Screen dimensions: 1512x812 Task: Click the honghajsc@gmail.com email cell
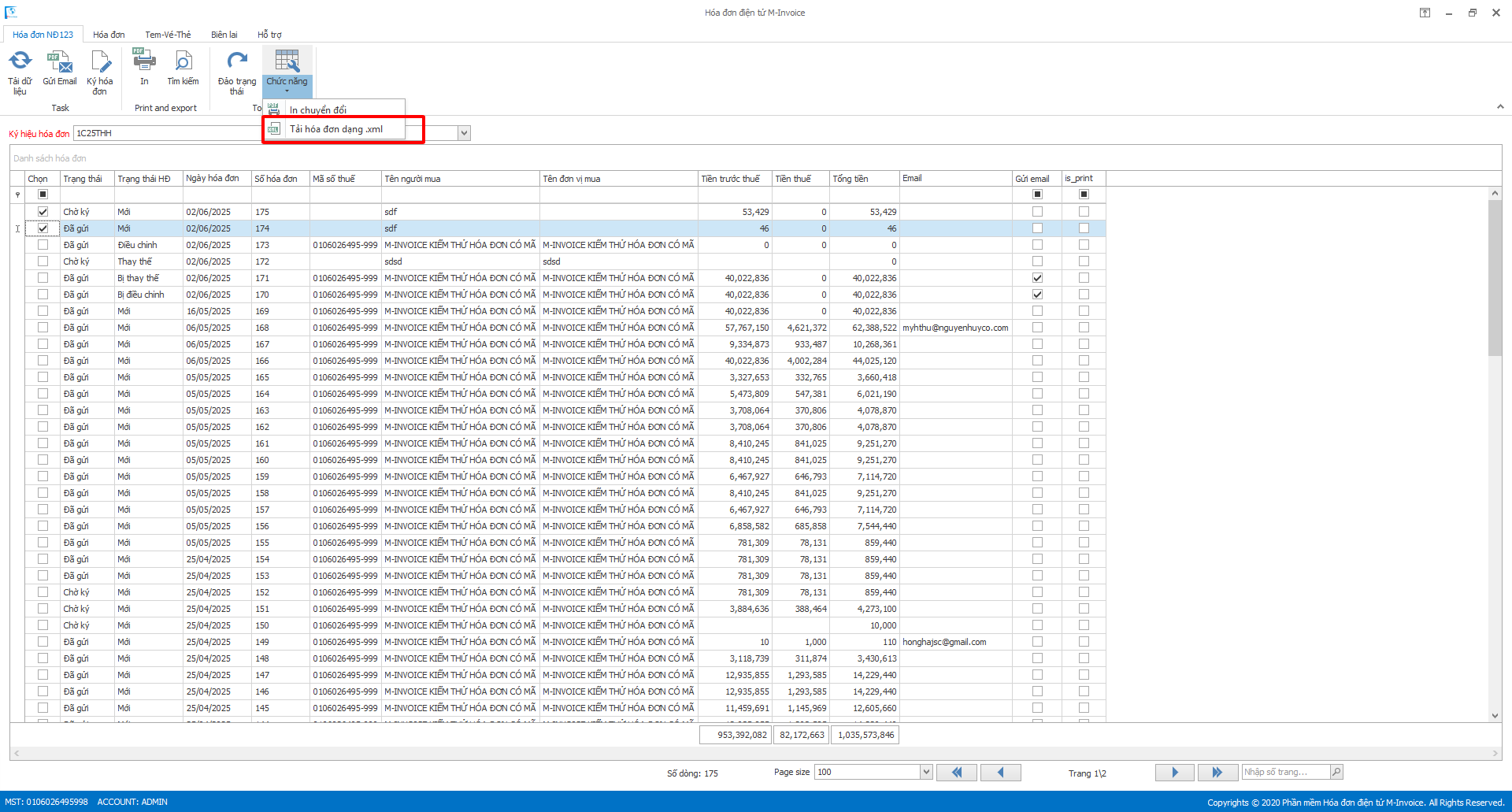955,642
